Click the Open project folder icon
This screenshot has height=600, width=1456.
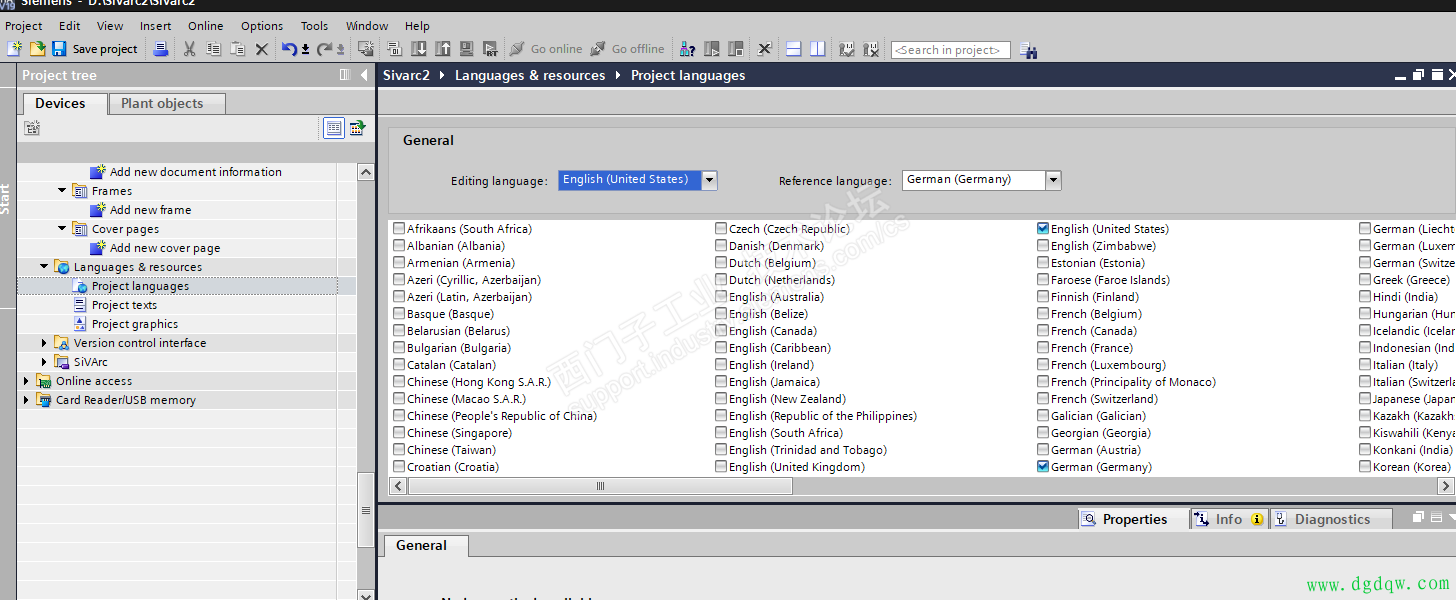(37, 49)
